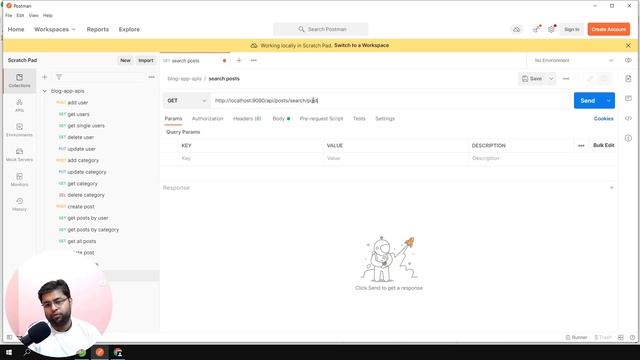
Task: Click the query param Value field
Action: tap(395, 158)
